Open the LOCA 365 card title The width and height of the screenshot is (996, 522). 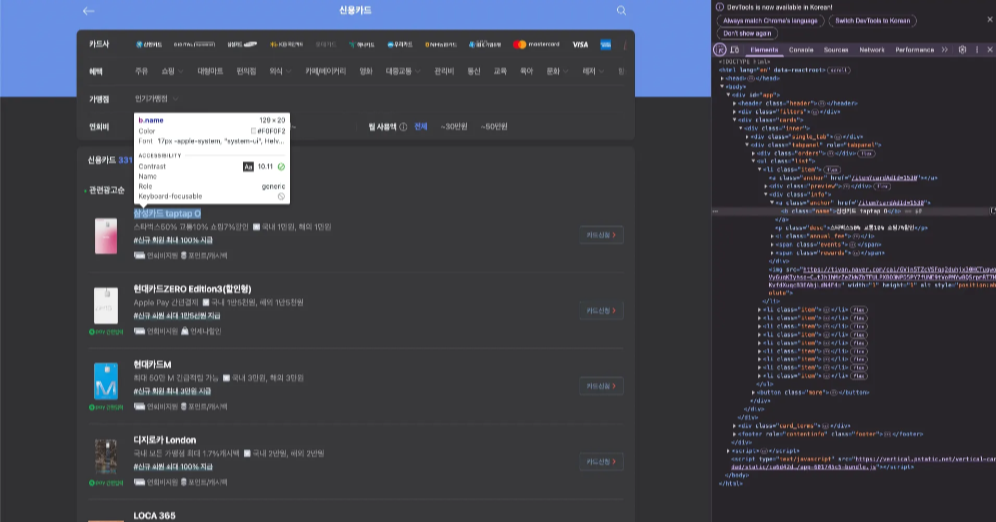(154, 516)
